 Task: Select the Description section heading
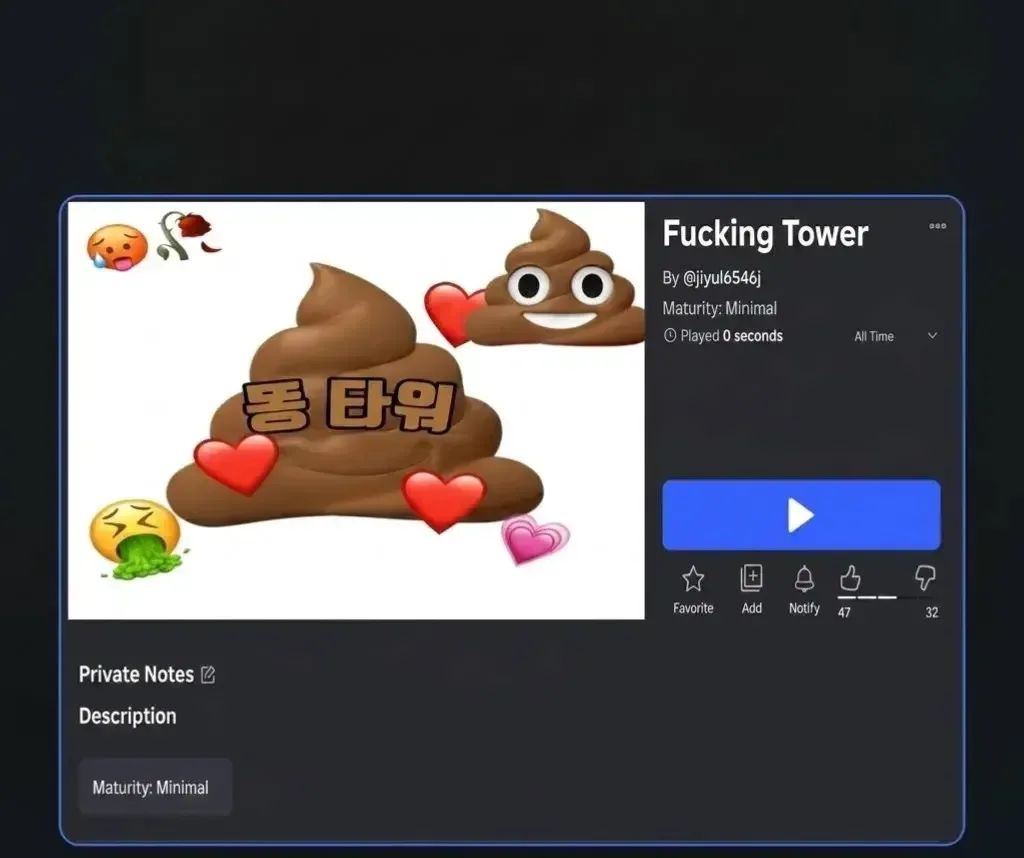tap(127, 716)
